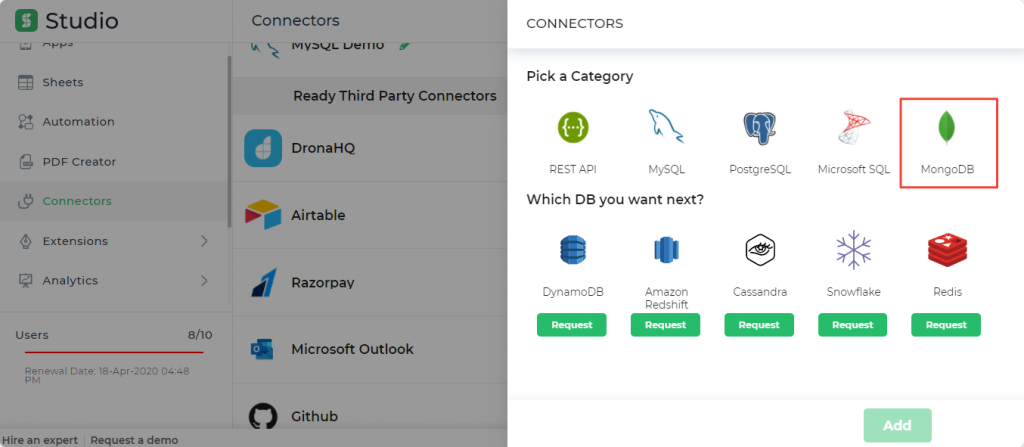Screen dimensions: 1024x447
Task: Click the DynamoDB database icon
Action: click(573, 250)
